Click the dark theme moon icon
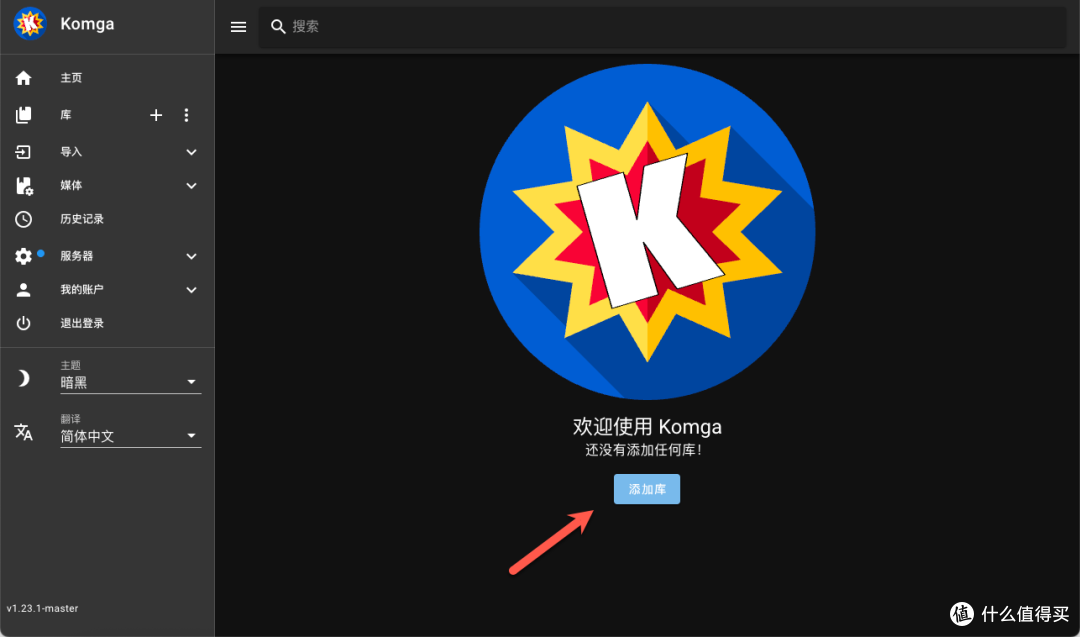1080x637 pixels. (23, 378)
